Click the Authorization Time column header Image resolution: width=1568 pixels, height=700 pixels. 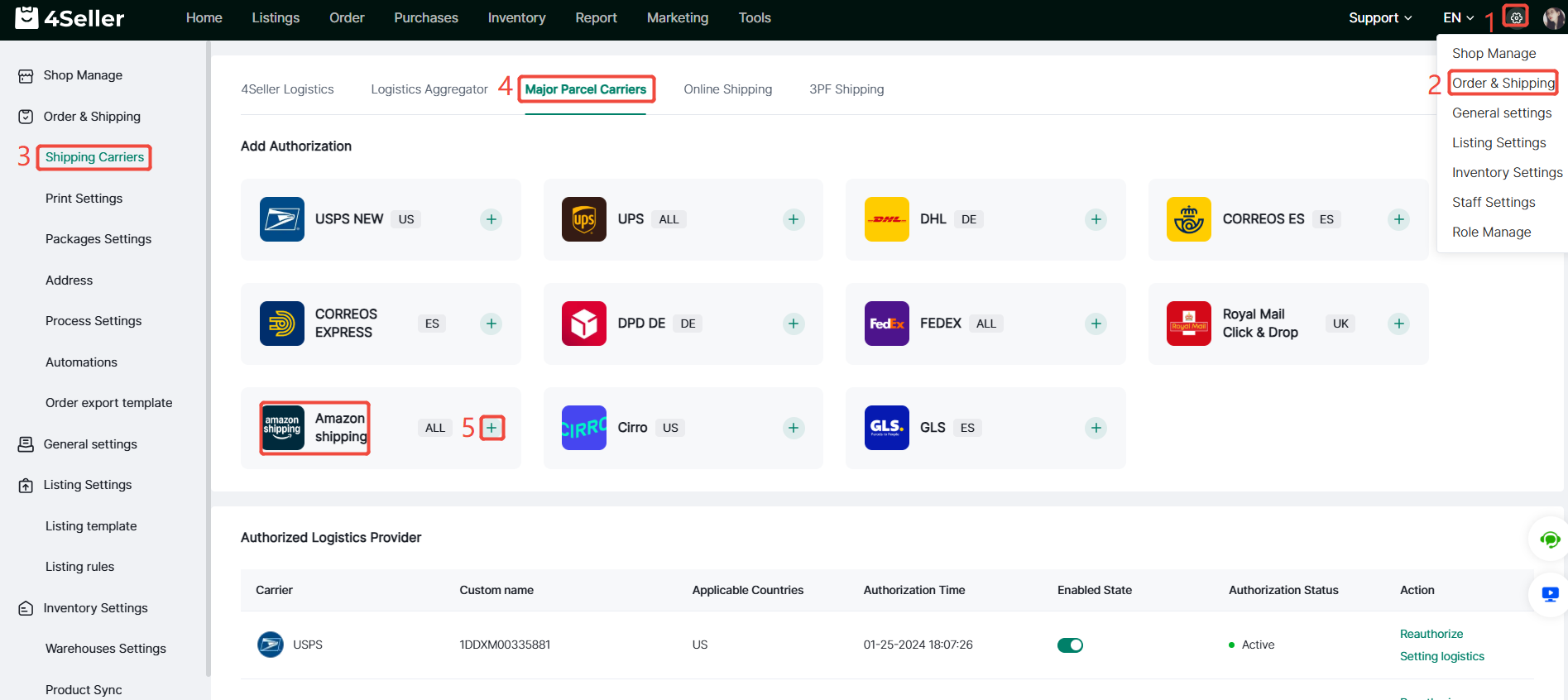click(914, 590)
